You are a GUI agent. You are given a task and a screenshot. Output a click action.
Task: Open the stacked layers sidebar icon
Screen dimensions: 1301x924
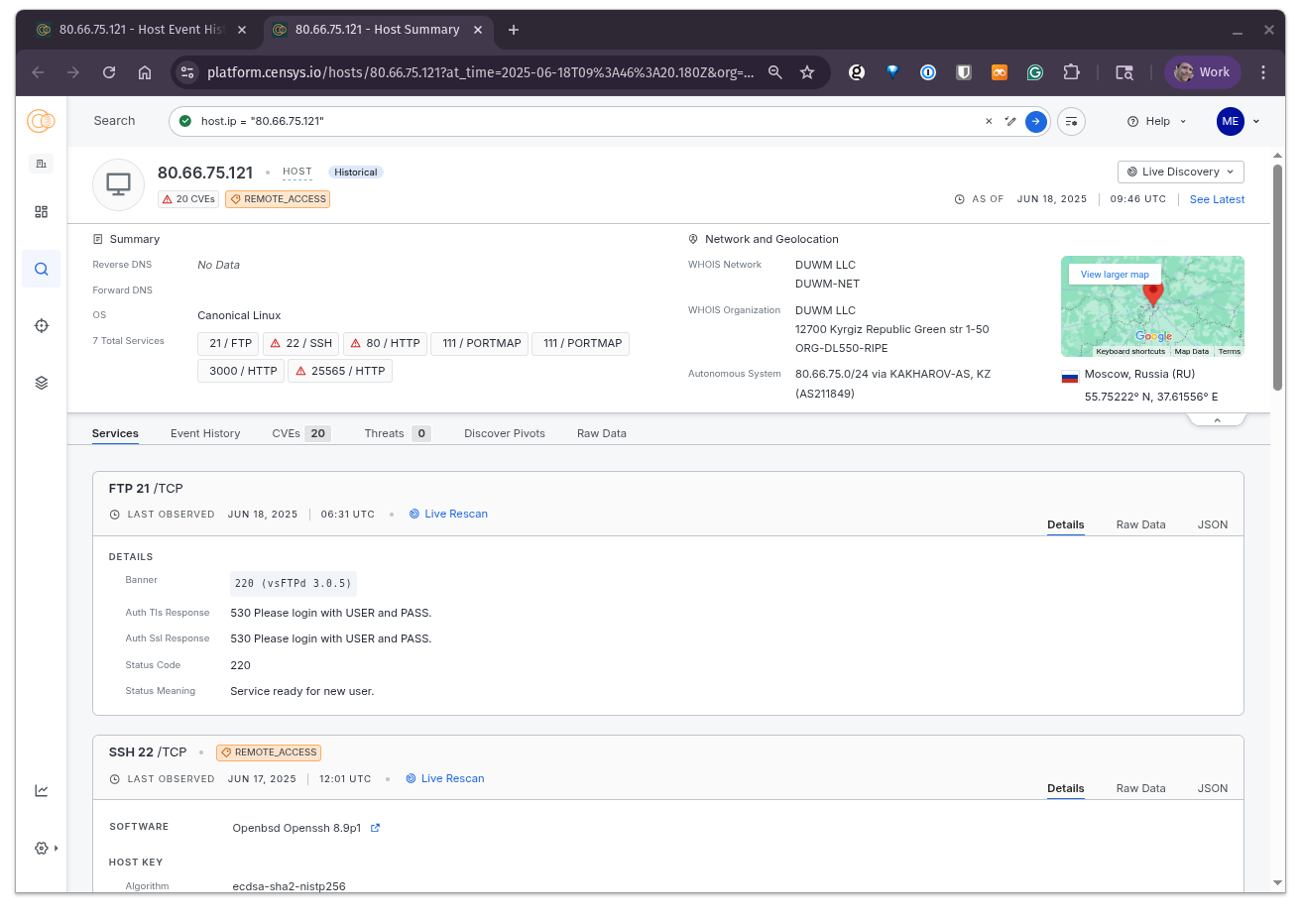coord(41,383)
